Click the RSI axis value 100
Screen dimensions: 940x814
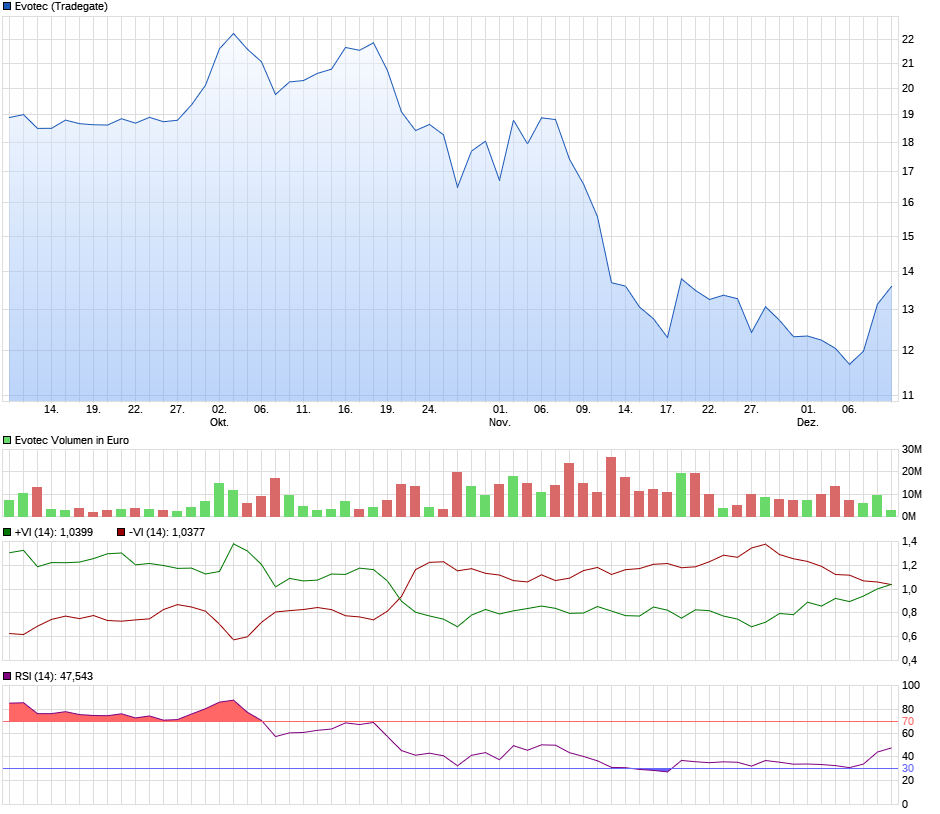tap(911, 686)
